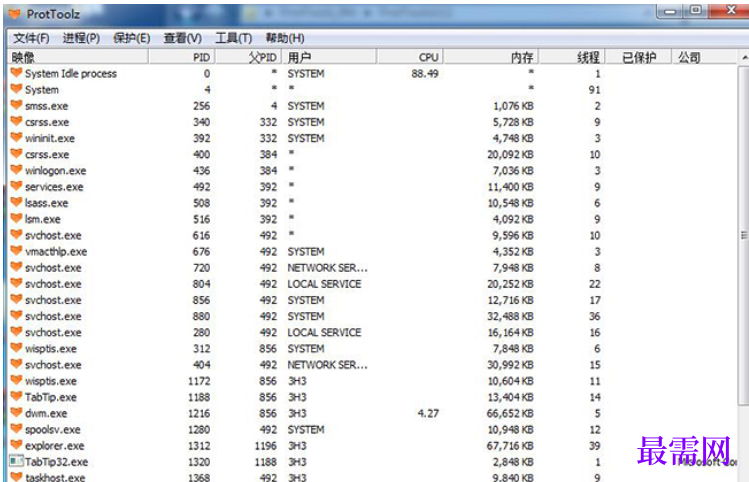Open the 文件(F) menu
Screen dimensions: 749x482
click(31, 38)
